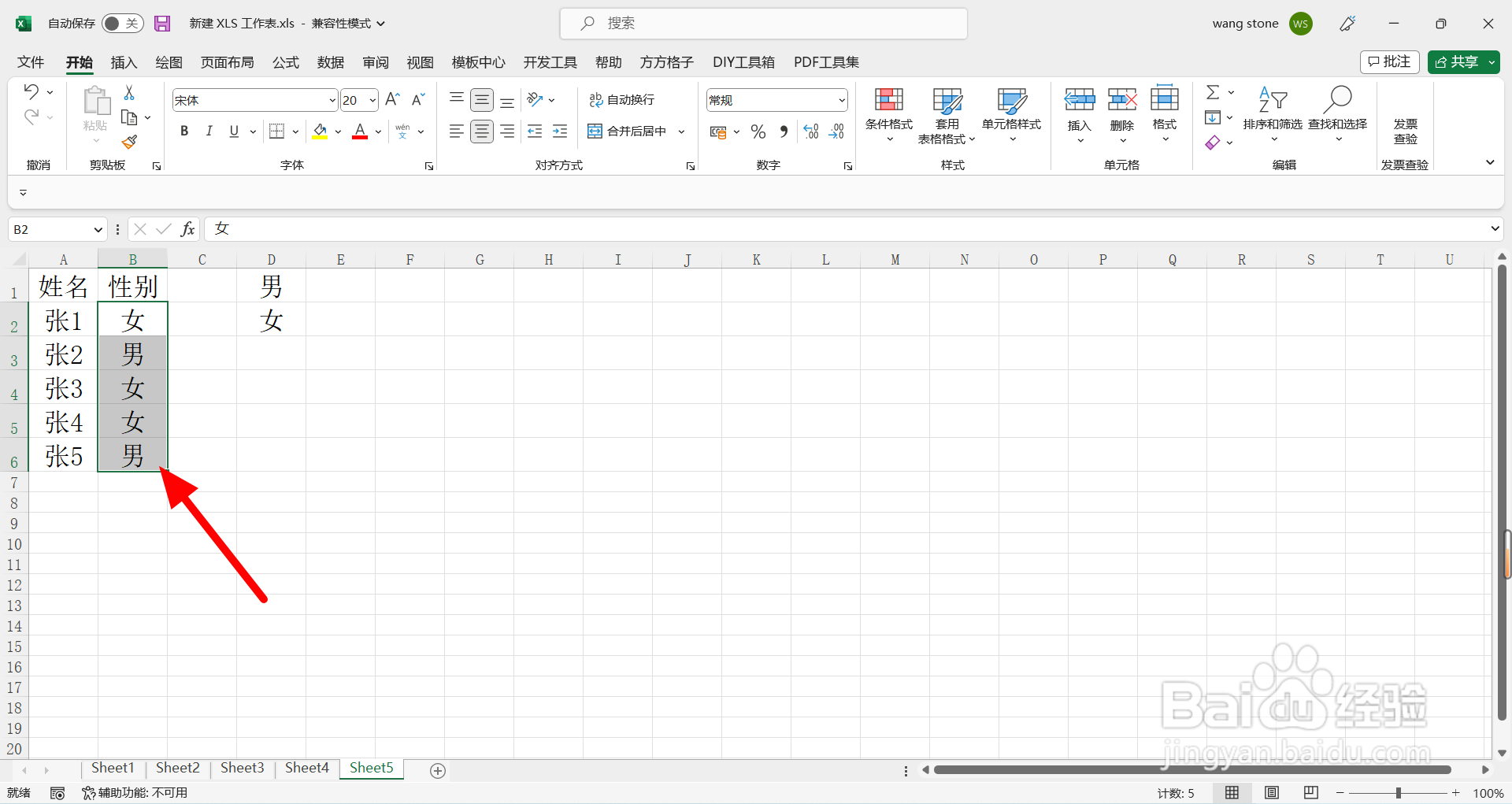Apply fill color using the paint bucket icon
The height and width of the screenshot is (804, 1512).
tap(320, 132)
